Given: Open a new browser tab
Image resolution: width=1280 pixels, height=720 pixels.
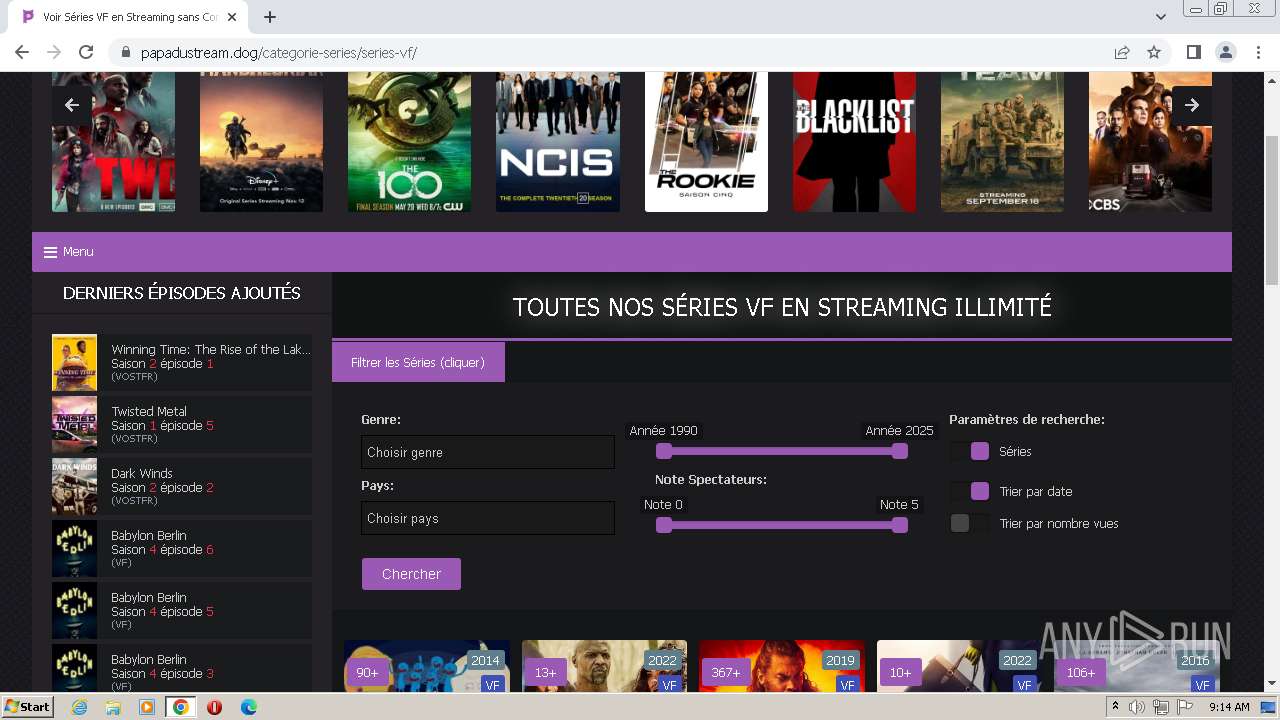Looking at the screenshot, I should [x=270, y=17].
